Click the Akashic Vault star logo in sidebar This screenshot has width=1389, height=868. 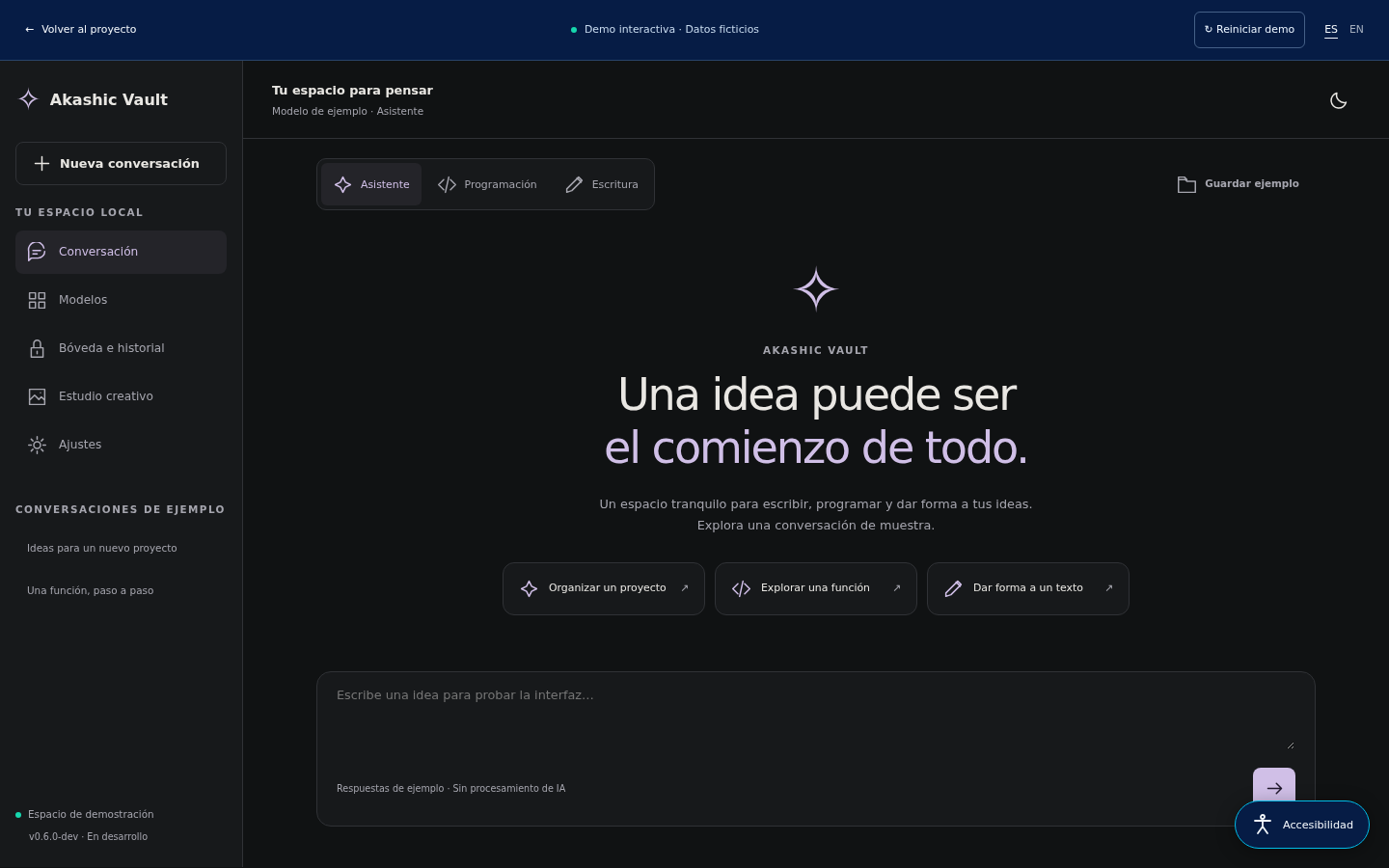pos(29,99)
